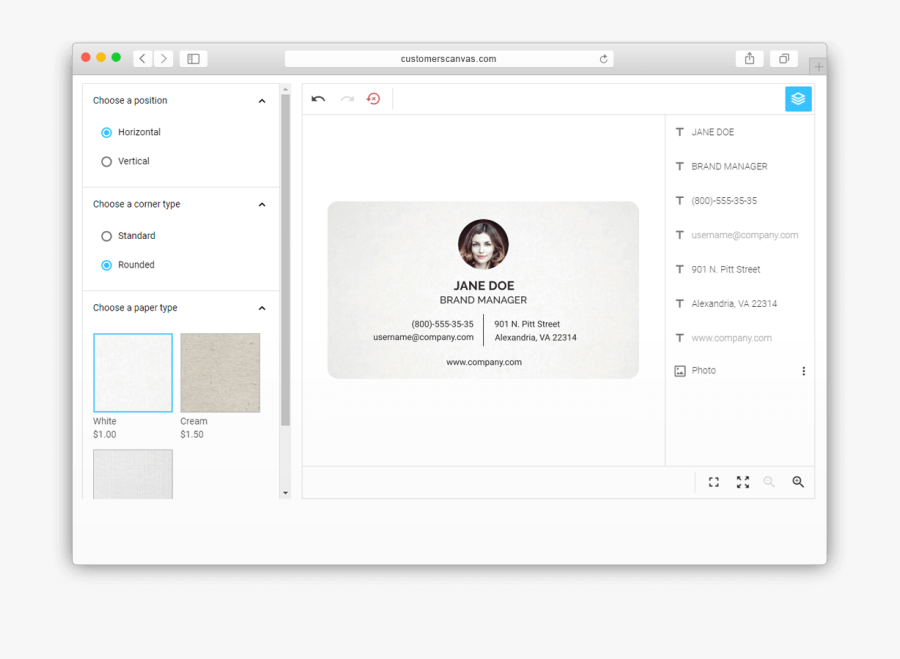Click 901 N. Pitt Street on the card

coord(527,324)
